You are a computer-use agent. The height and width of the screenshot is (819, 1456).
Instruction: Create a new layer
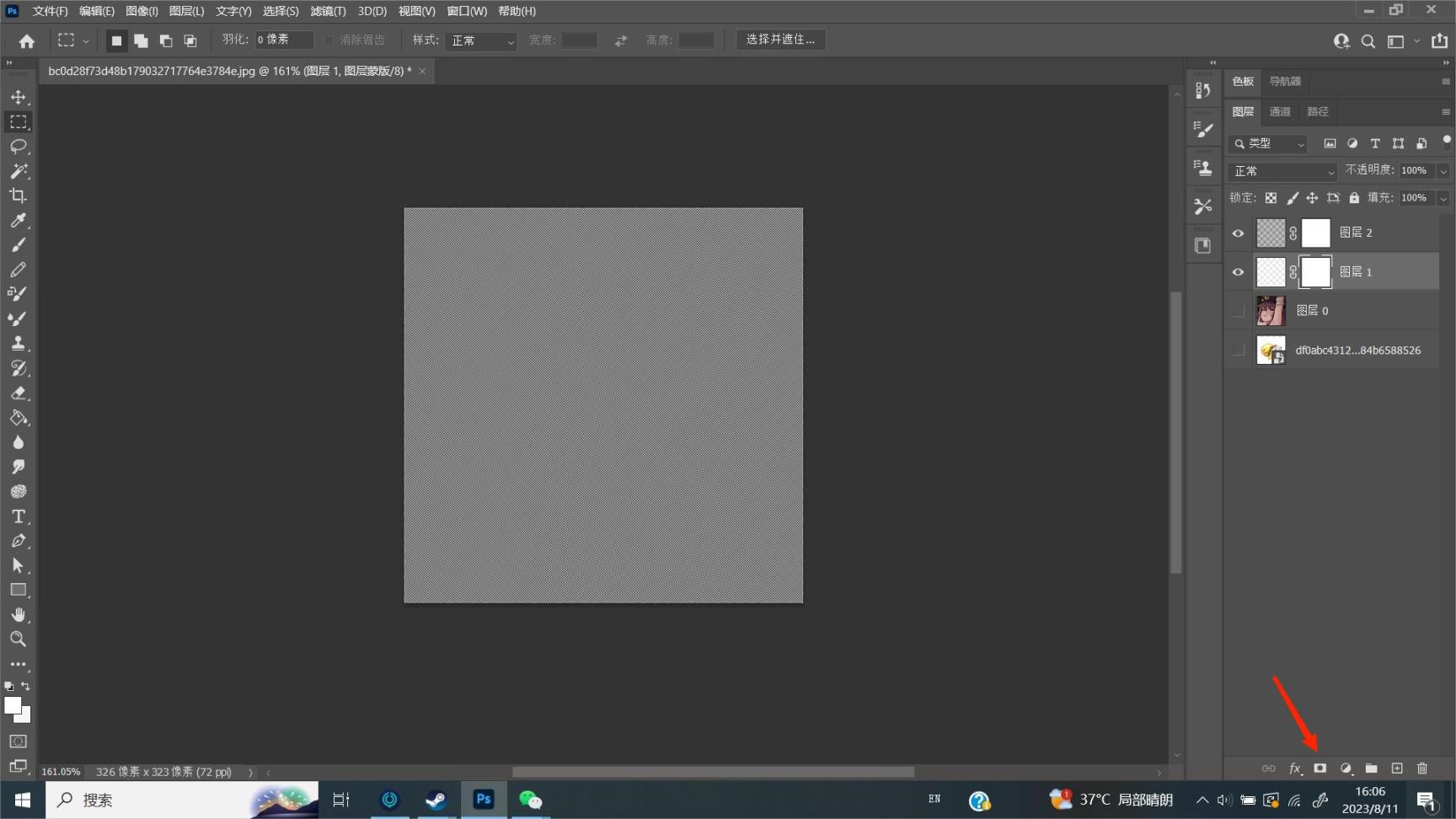coord(1397,768)
